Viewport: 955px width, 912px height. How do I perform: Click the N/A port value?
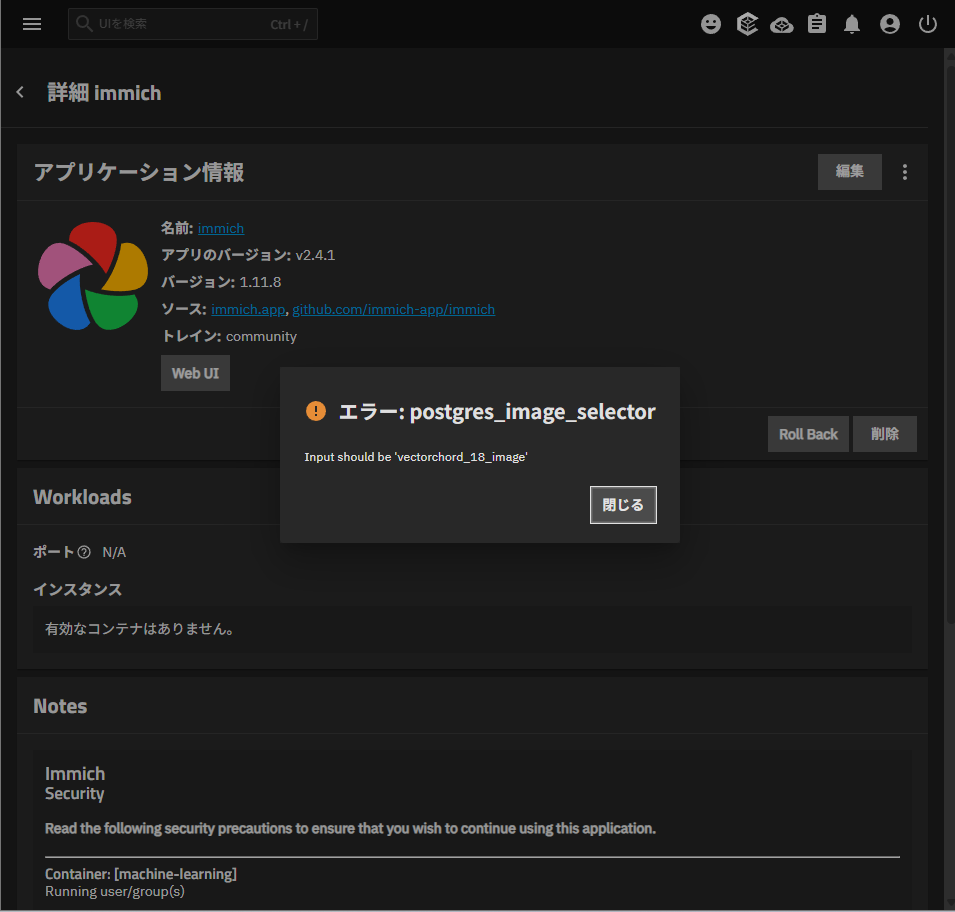pos(114,552)
